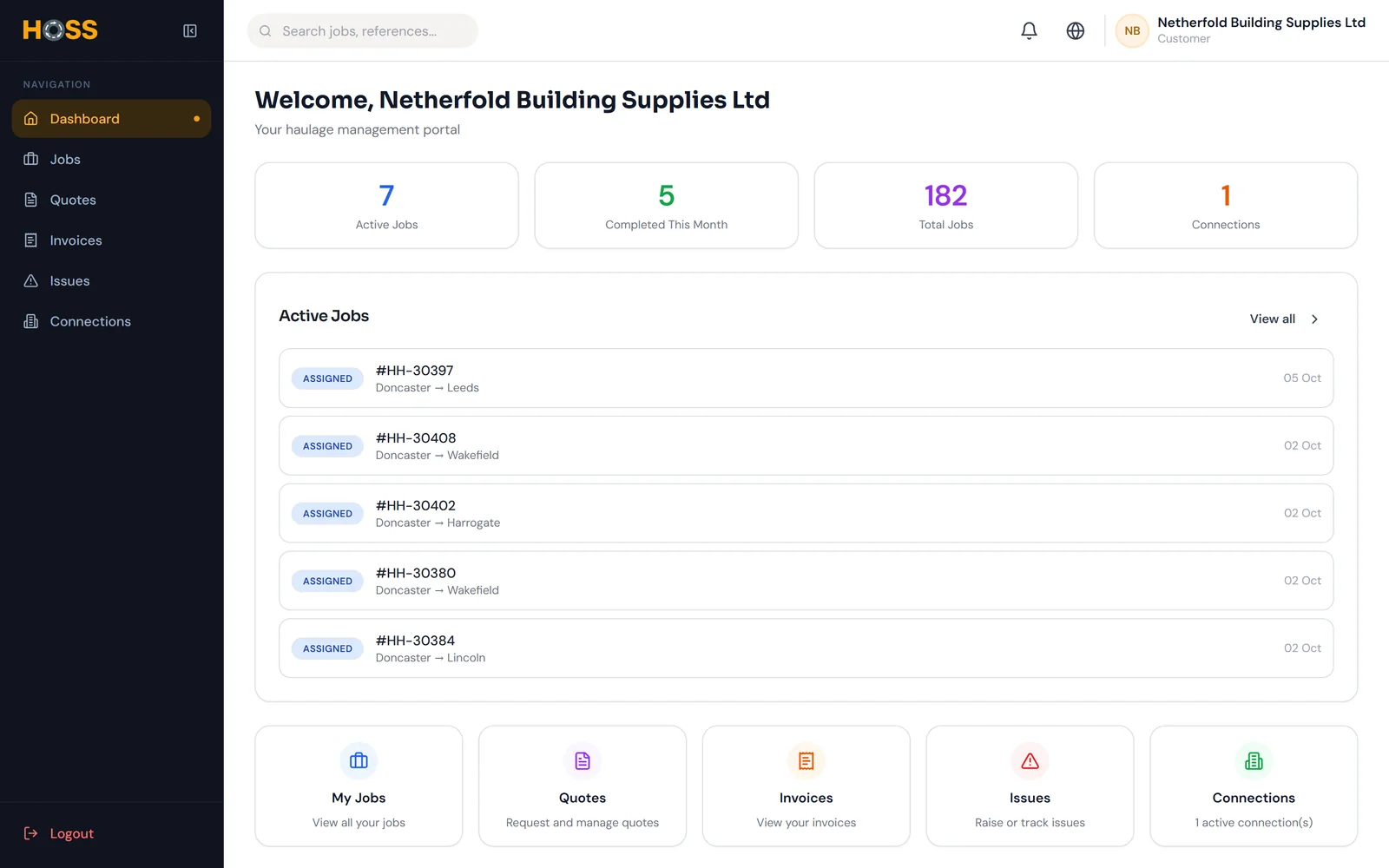Click the account name Netherfold Building Supplies Ltd

(1261, 23)
